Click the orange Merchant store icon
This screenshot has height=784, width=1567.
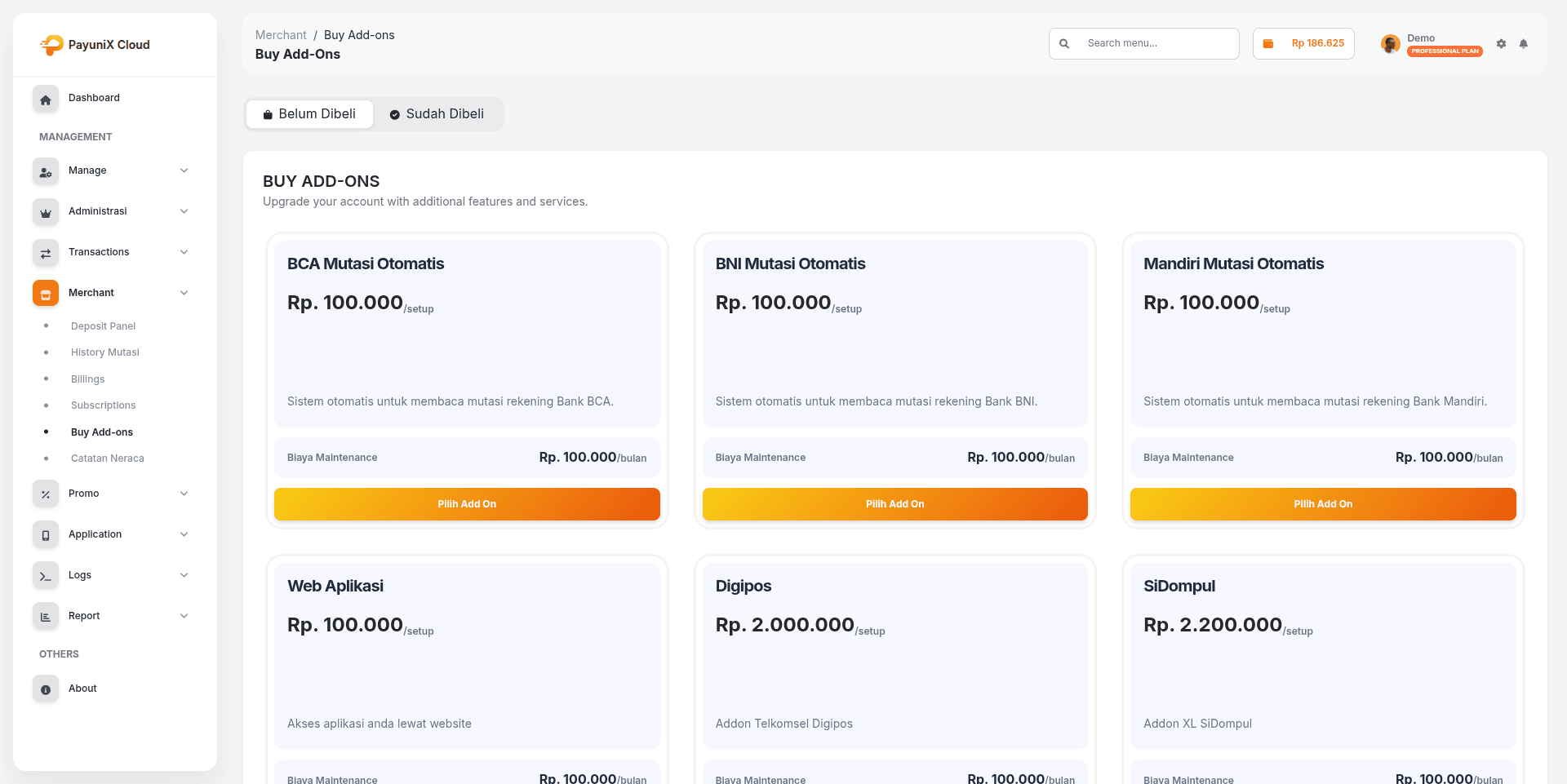(46, 294)
